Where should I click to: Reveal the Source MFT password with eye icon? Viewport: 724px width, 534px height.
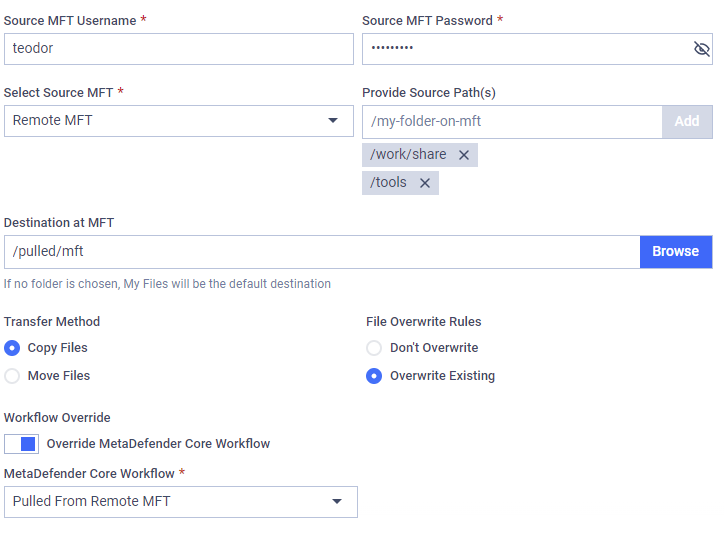pos(701,48)
